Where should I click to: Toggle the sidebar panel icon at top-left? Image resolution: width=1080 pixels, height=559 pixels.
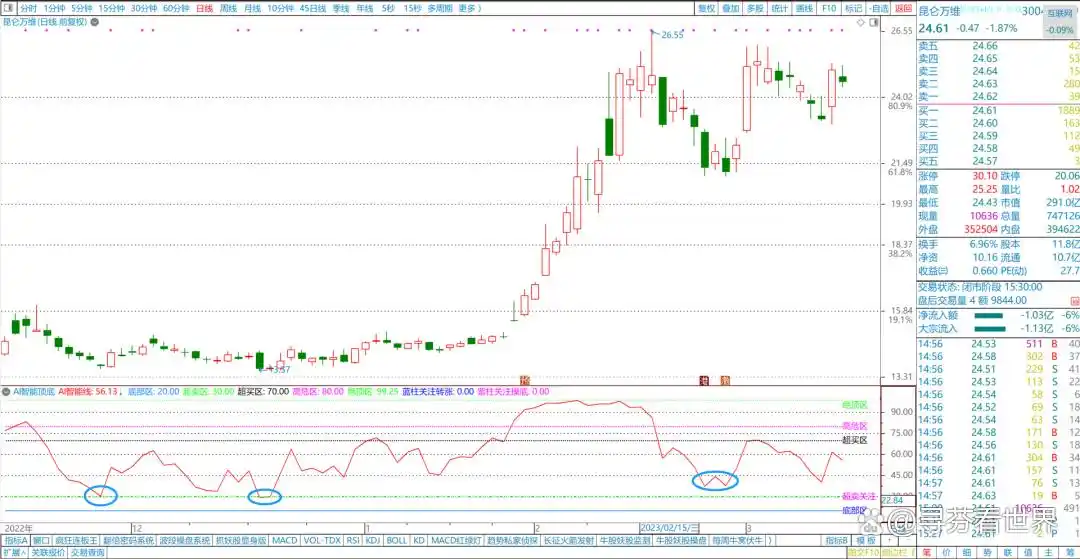coord(7,8)
